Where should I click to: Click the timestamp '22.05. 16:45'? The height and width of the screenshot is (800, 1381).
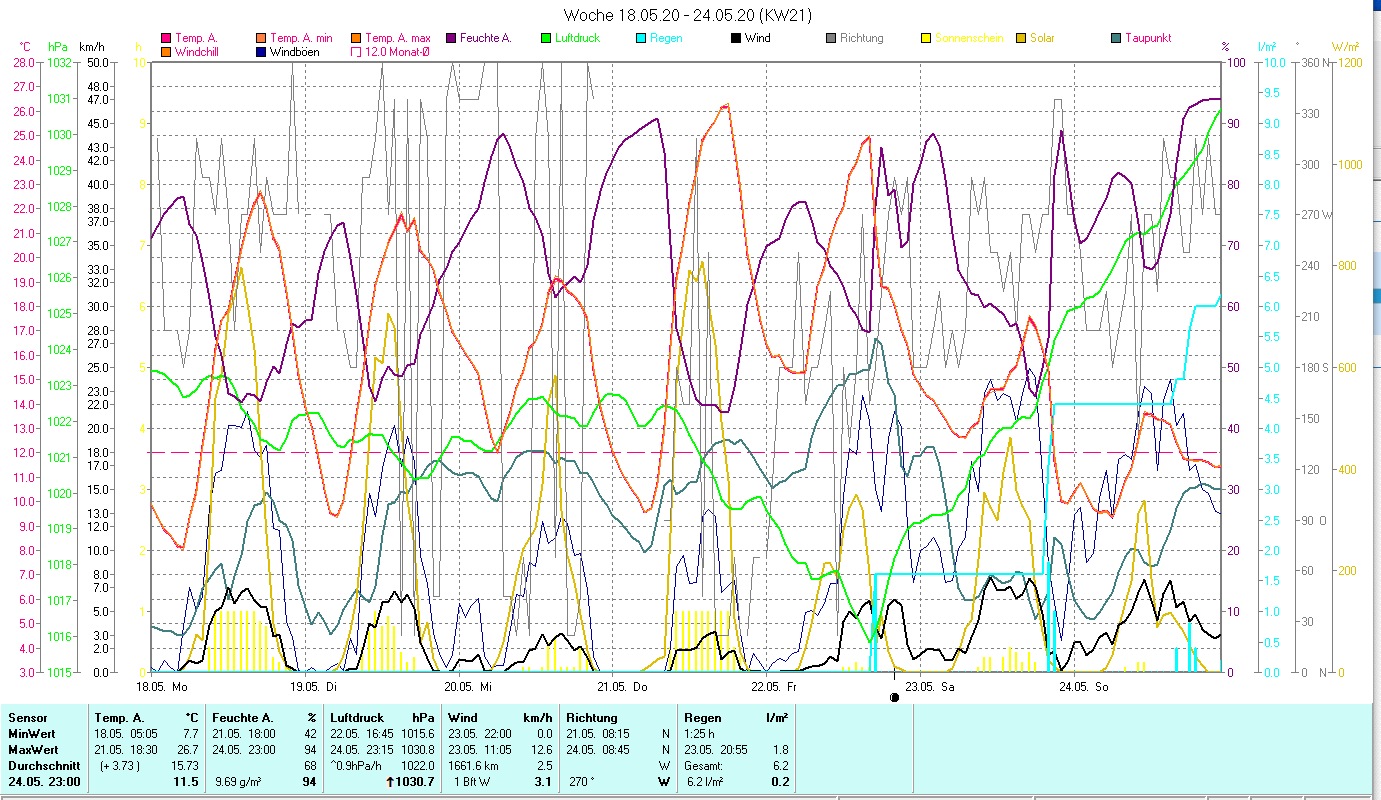pos(362,734)
